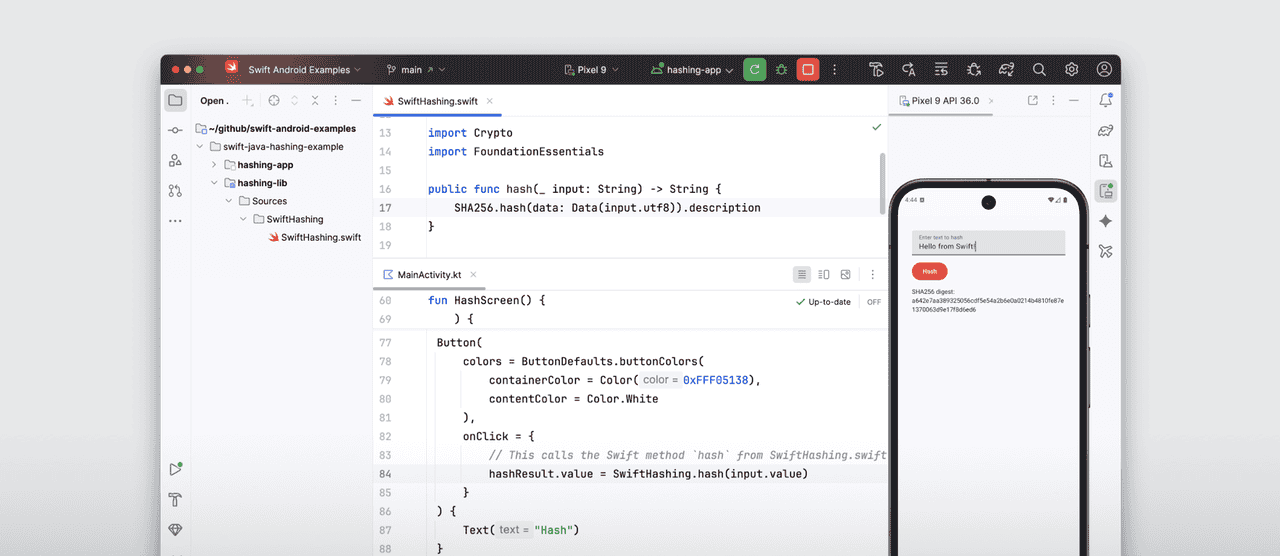Toggle Live Edit OFF indicator

click(x=874, y=302)
